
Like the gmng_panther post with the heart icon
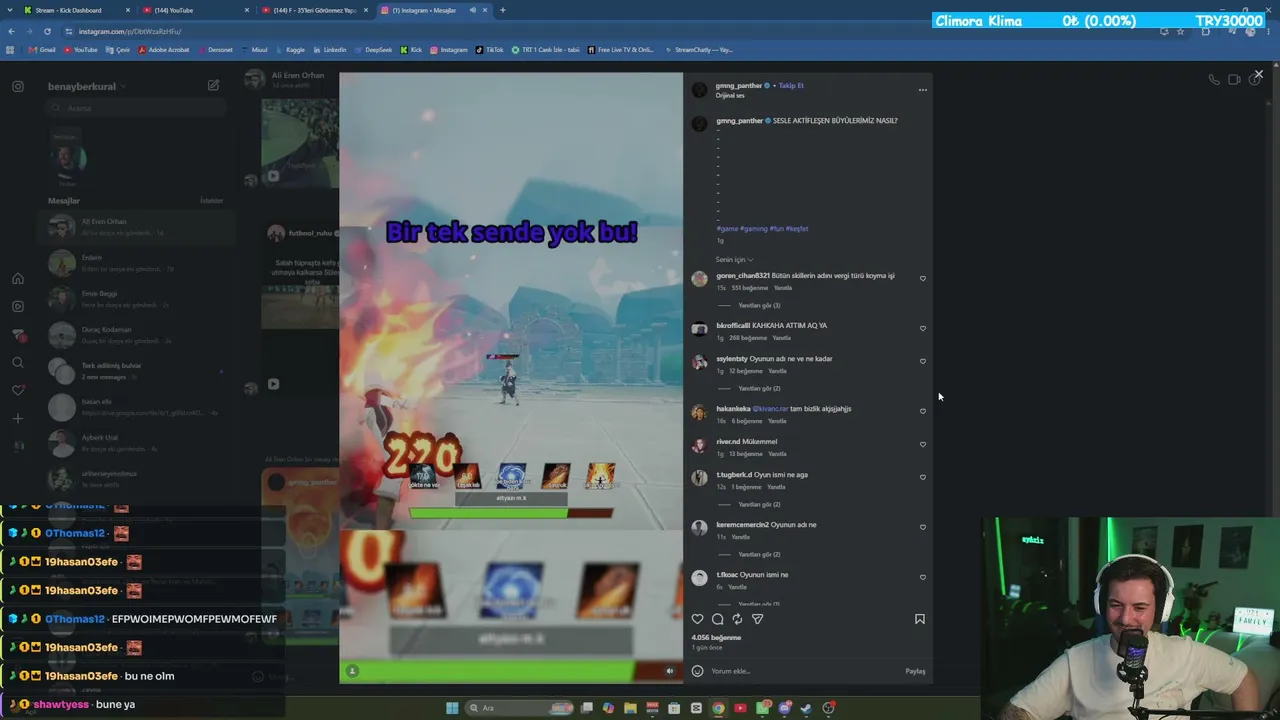pos(698,619)
